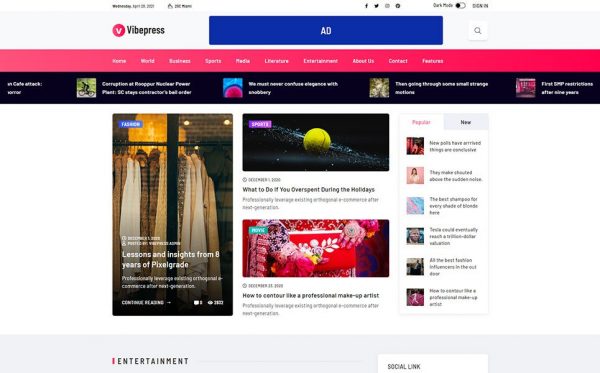Open the red bridal make-up article image
This screenshot has width=600, height=373.
(316, 248)
